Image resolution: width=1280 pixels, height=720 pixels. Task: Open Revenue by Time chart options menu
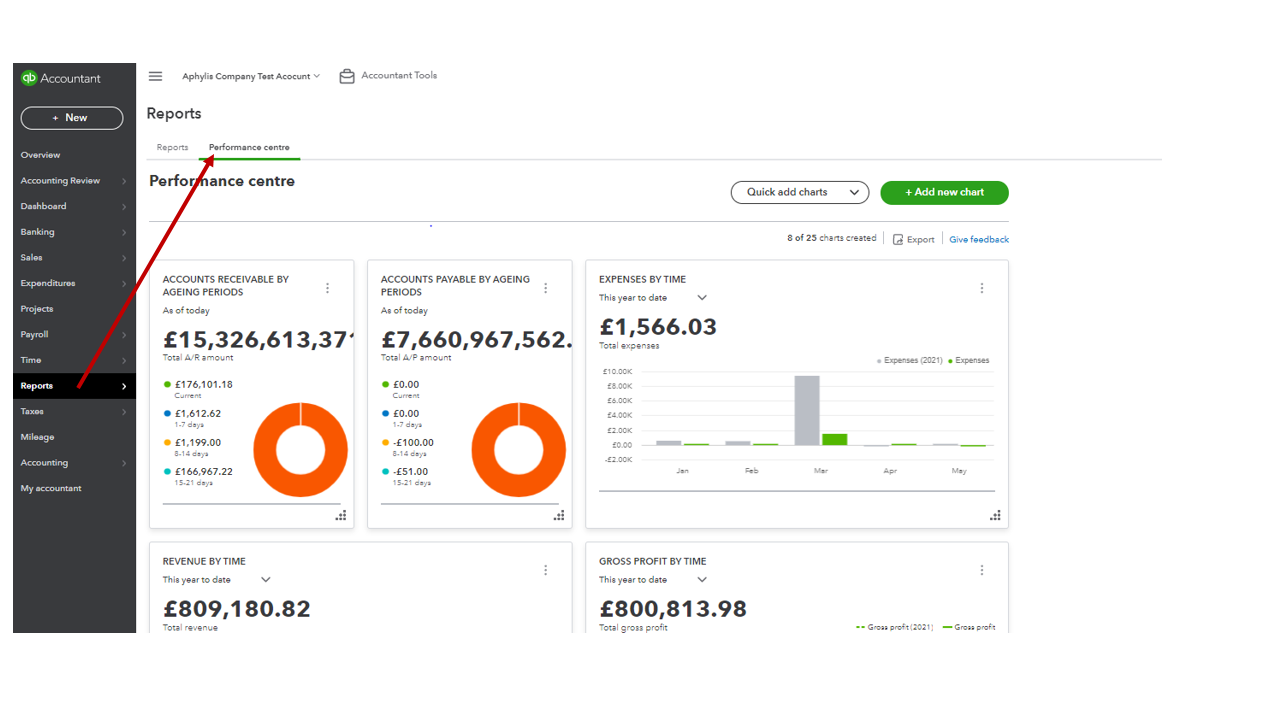click(x=545, y=570)
